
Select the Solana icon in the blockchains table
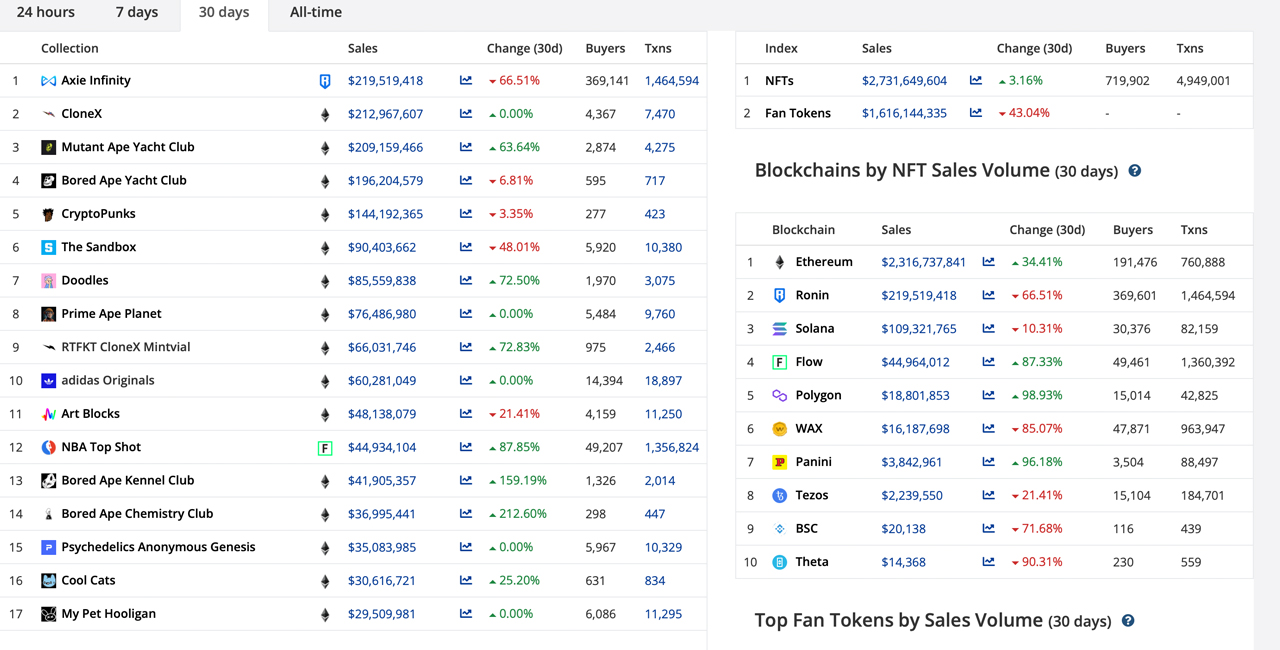[x=779, y=328]
